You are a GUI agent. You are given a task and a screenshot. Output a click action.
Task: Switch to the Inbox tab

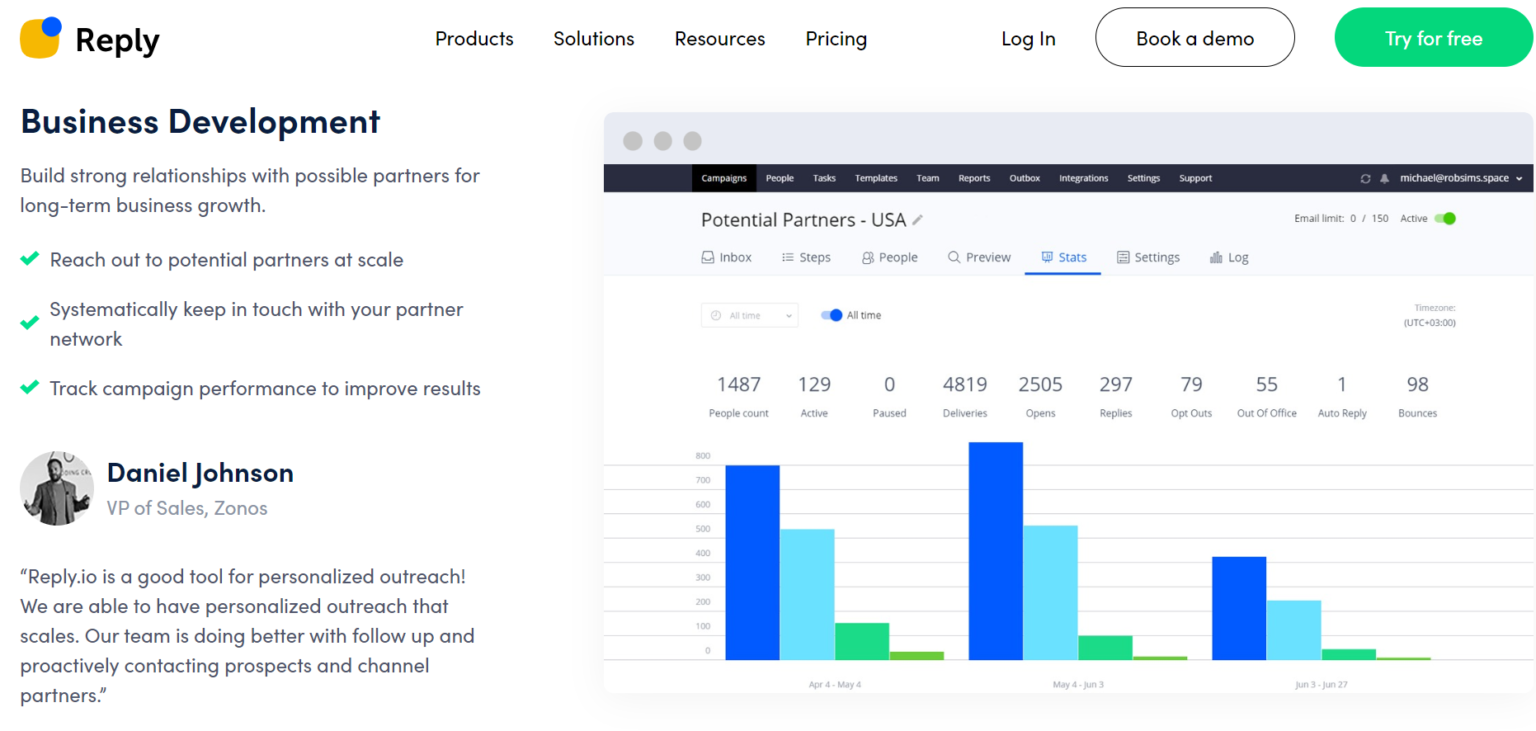(727, 257)
